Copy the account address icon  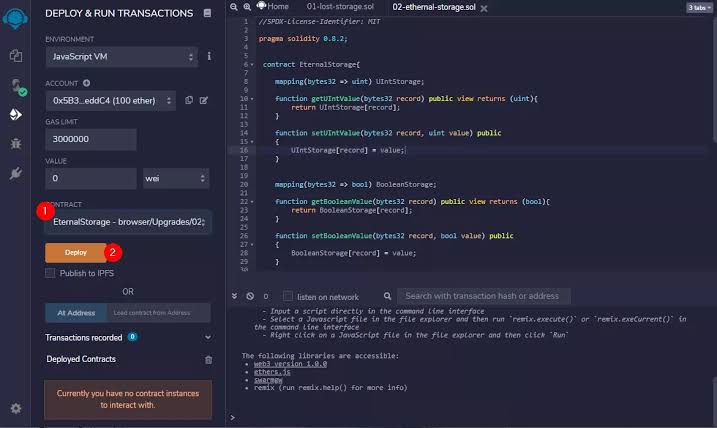(x=189, y=100)
